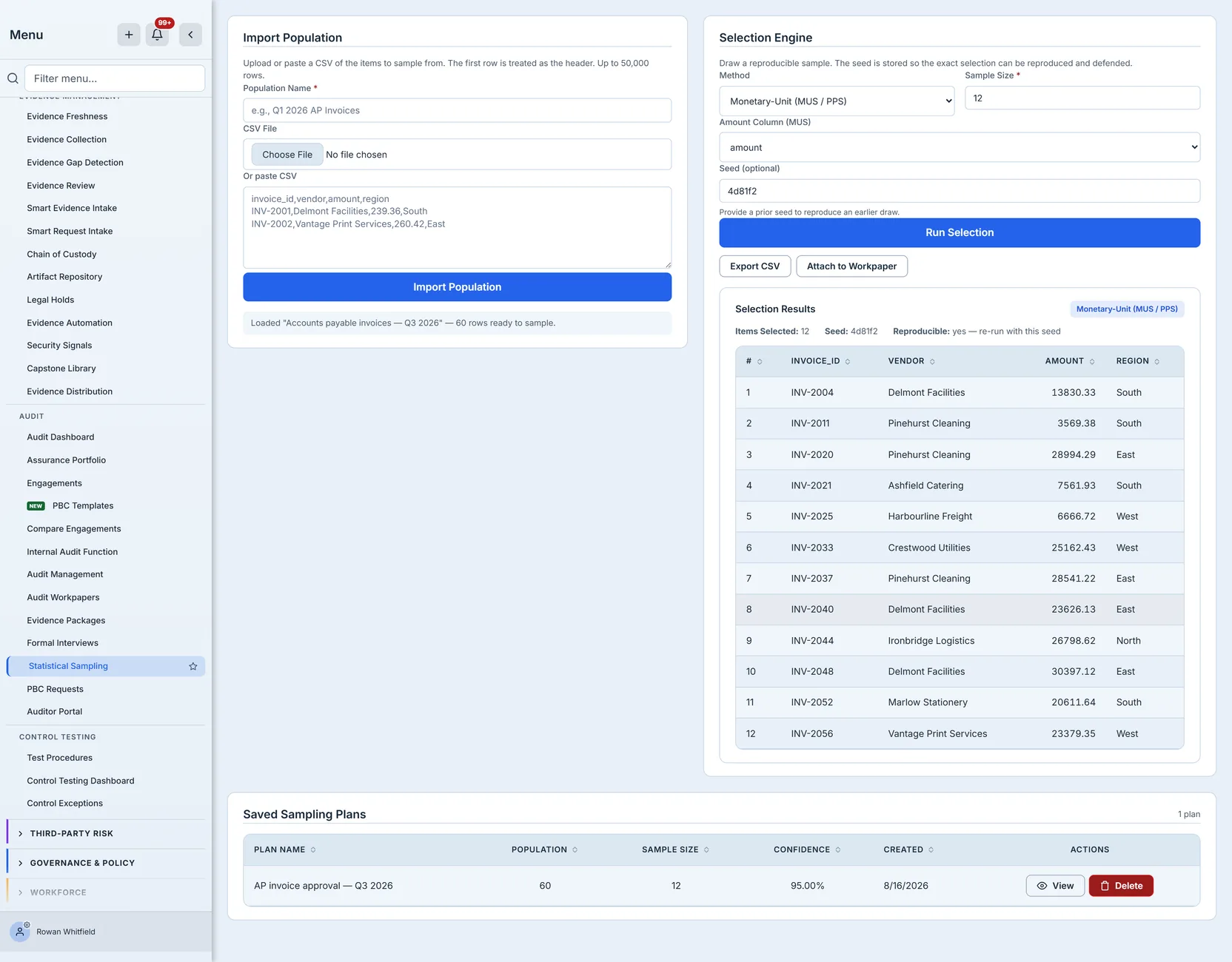Open Evidence Packages page
1232x962 pixels.
(x=66, y=621)
